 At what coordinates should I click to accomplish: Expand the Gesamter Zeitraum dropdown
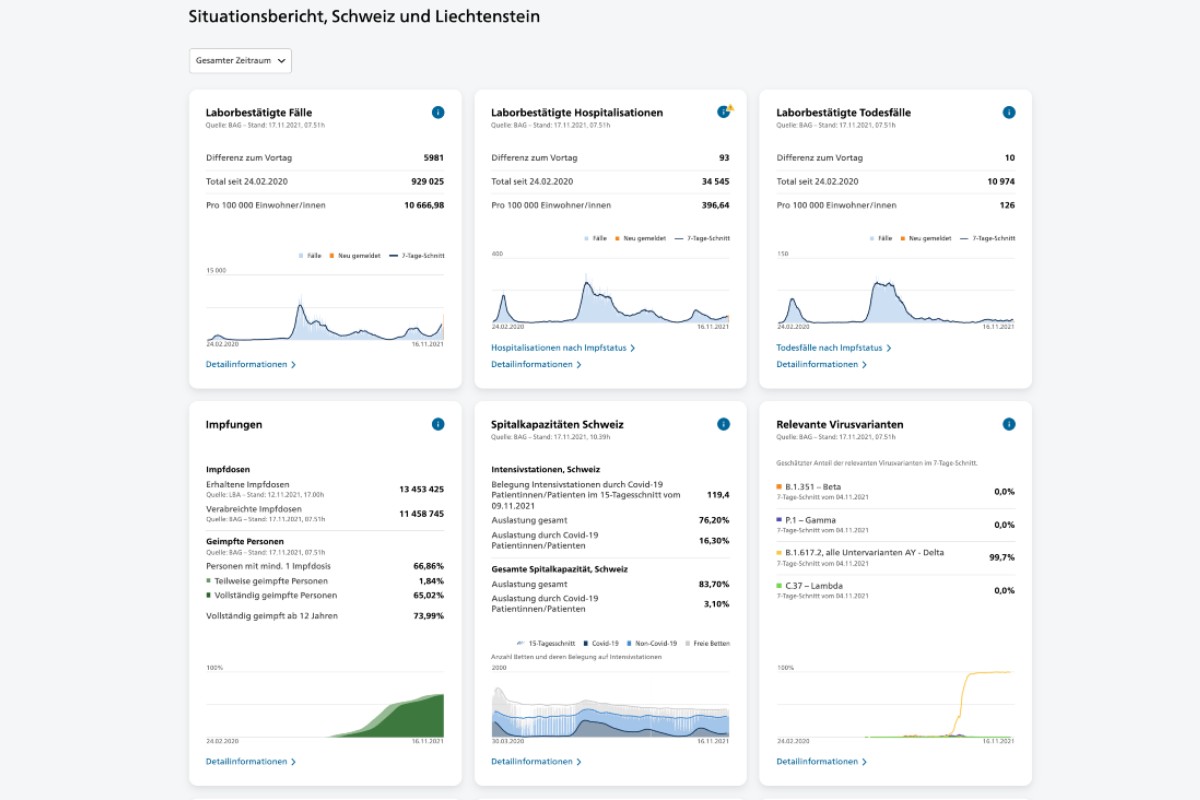click(240, 61)
